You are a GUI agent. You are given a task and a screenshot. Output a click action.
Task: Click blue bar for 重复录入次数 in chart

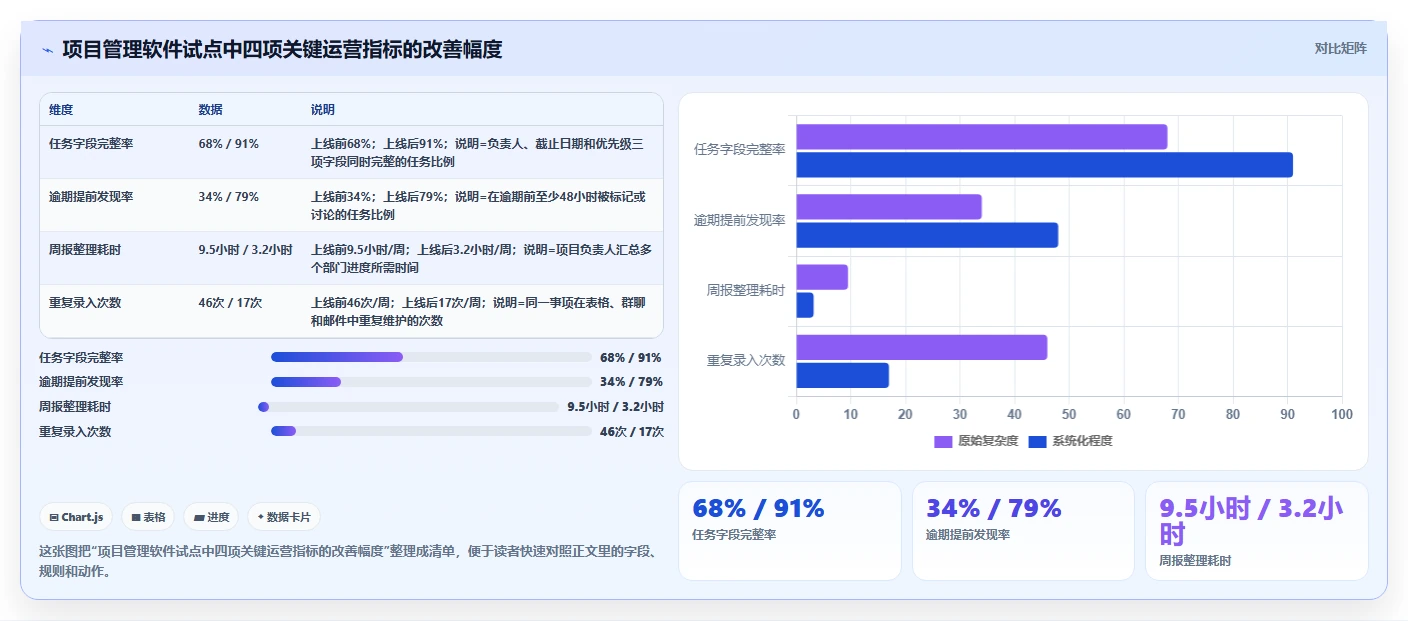click(842, 375)
